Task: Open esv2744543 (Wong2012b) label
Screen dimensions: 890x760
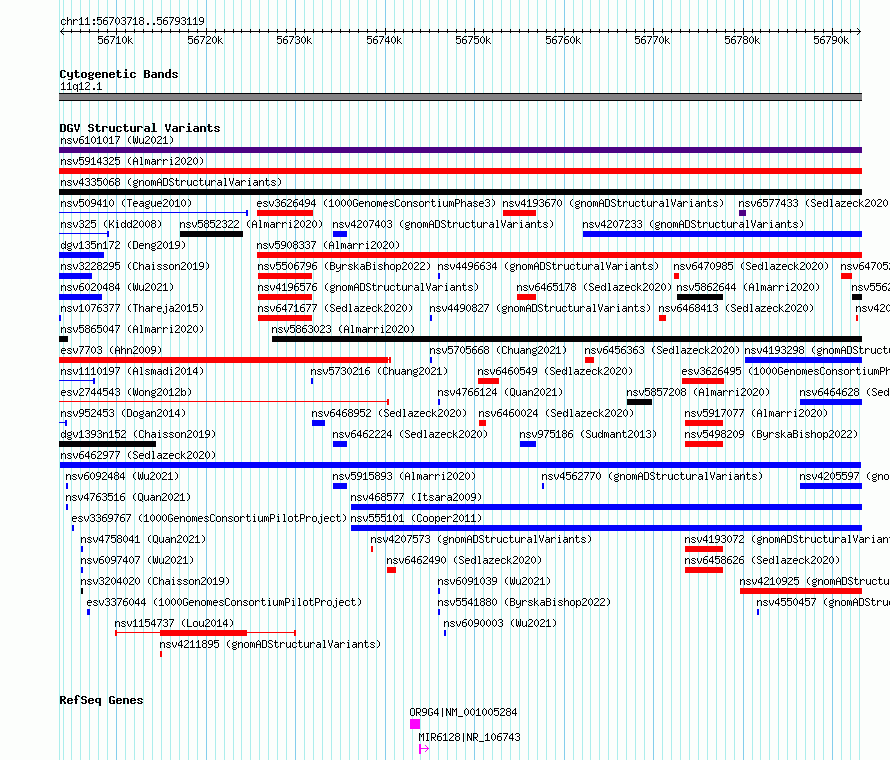Action: point(126,392)
